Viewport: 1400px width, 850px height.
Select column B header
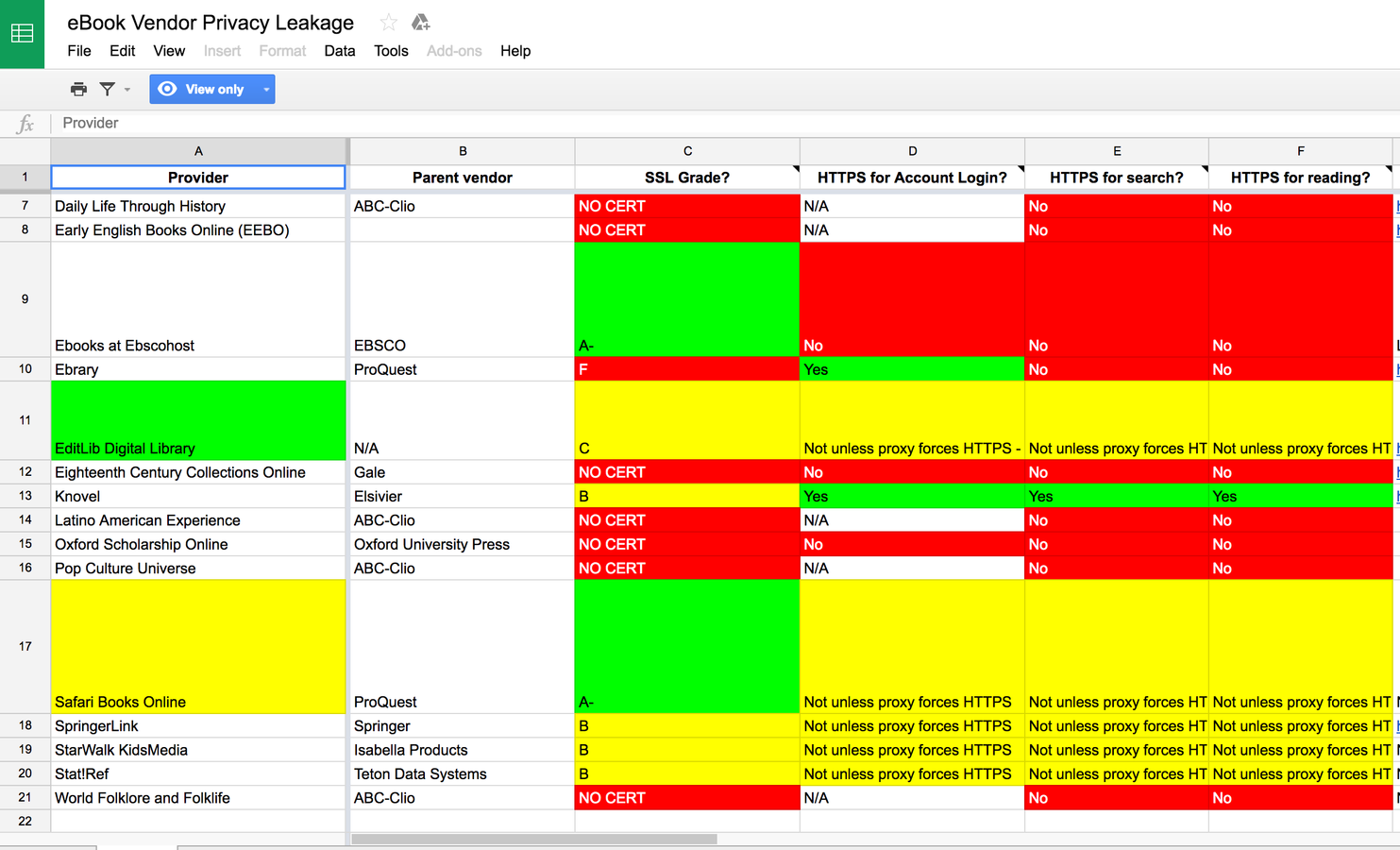point(463,151)
